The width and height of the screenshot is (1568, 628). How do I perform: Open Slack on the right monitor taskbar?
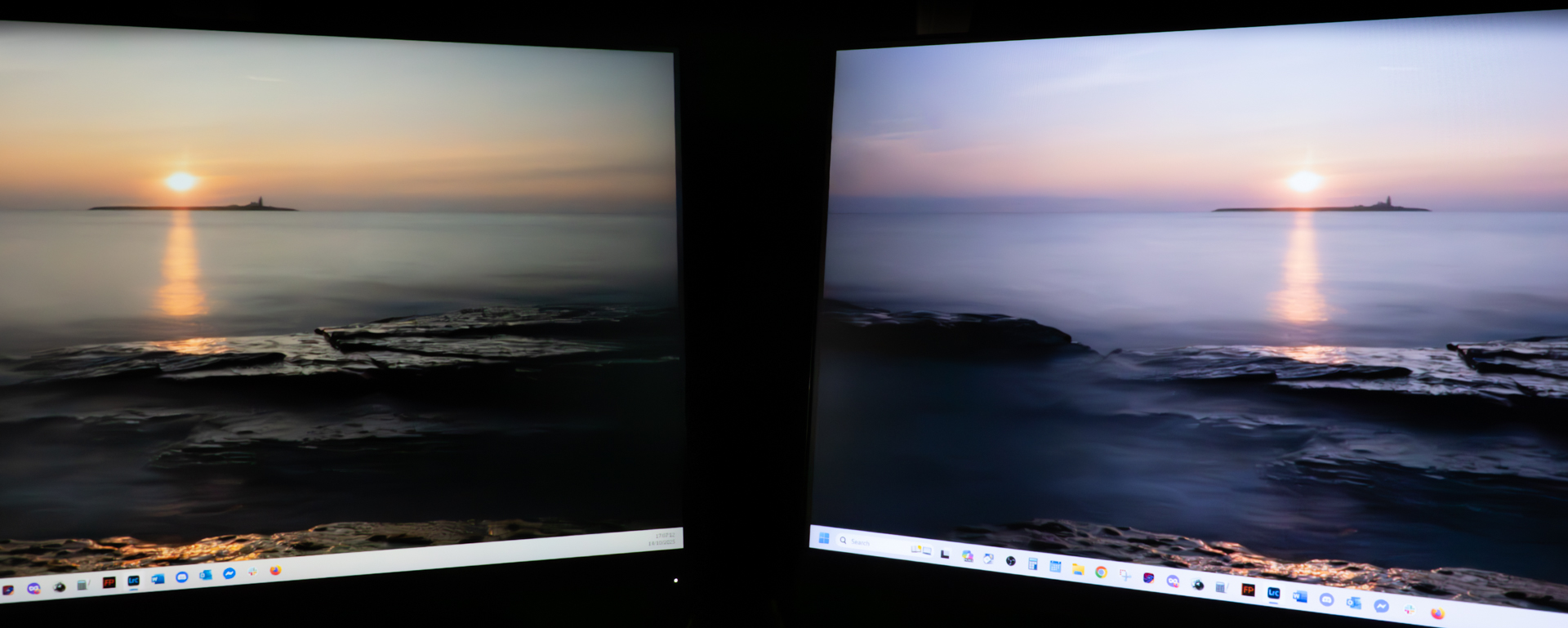point(1410,610)
